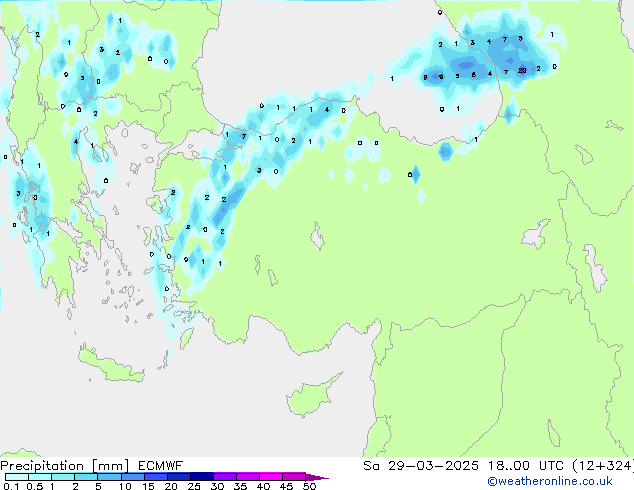Pick the 15–20 mm legend color swatch
Screen dimensions: 634x490
[x=155, y=477]
